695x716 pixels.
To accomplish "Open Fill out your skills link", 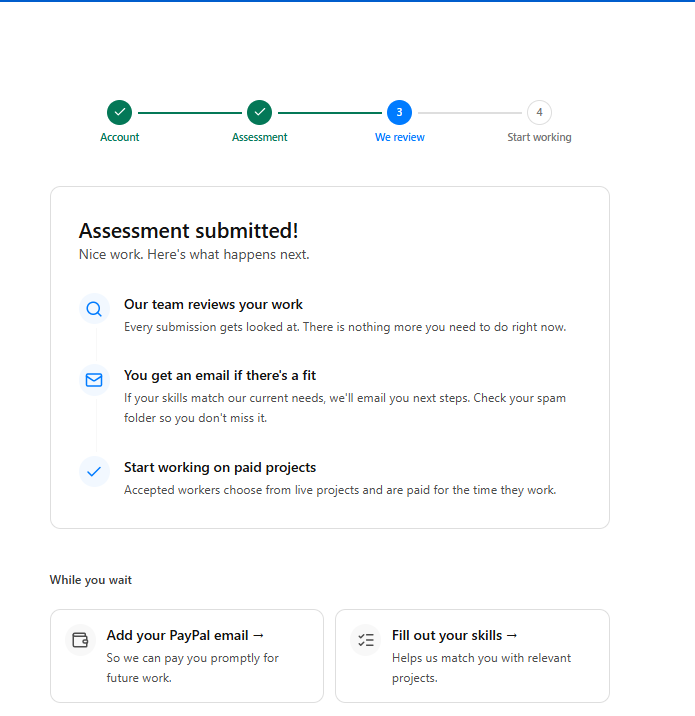I will [x=455, y=635].
